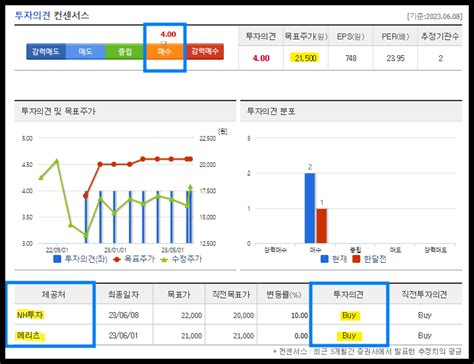
Task: Click the 투자의견 분포 chart heading
Action: click(271, 111)
